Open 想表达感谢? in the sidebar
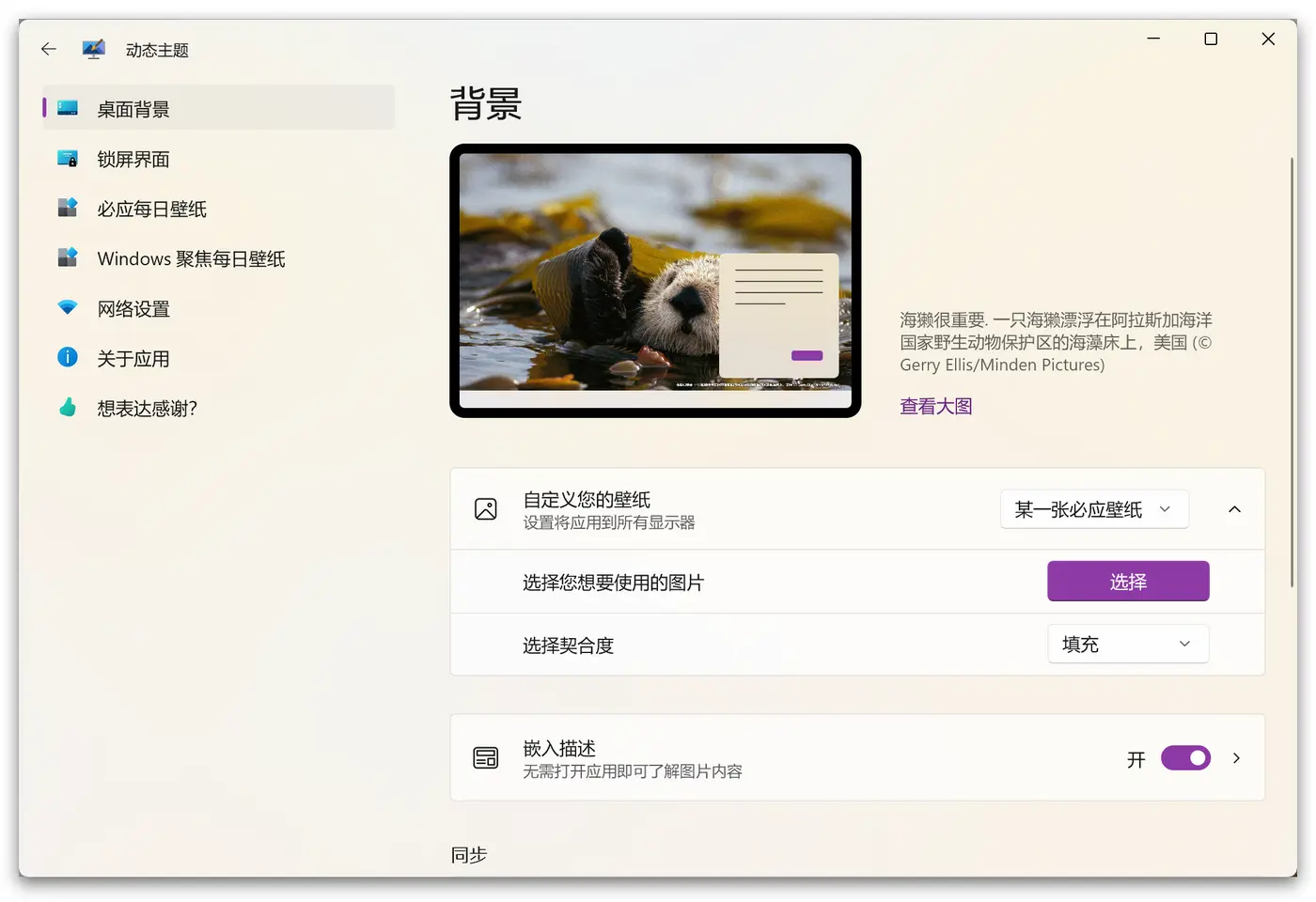Viewport: 1316px width, 902px height. [218, 408]
